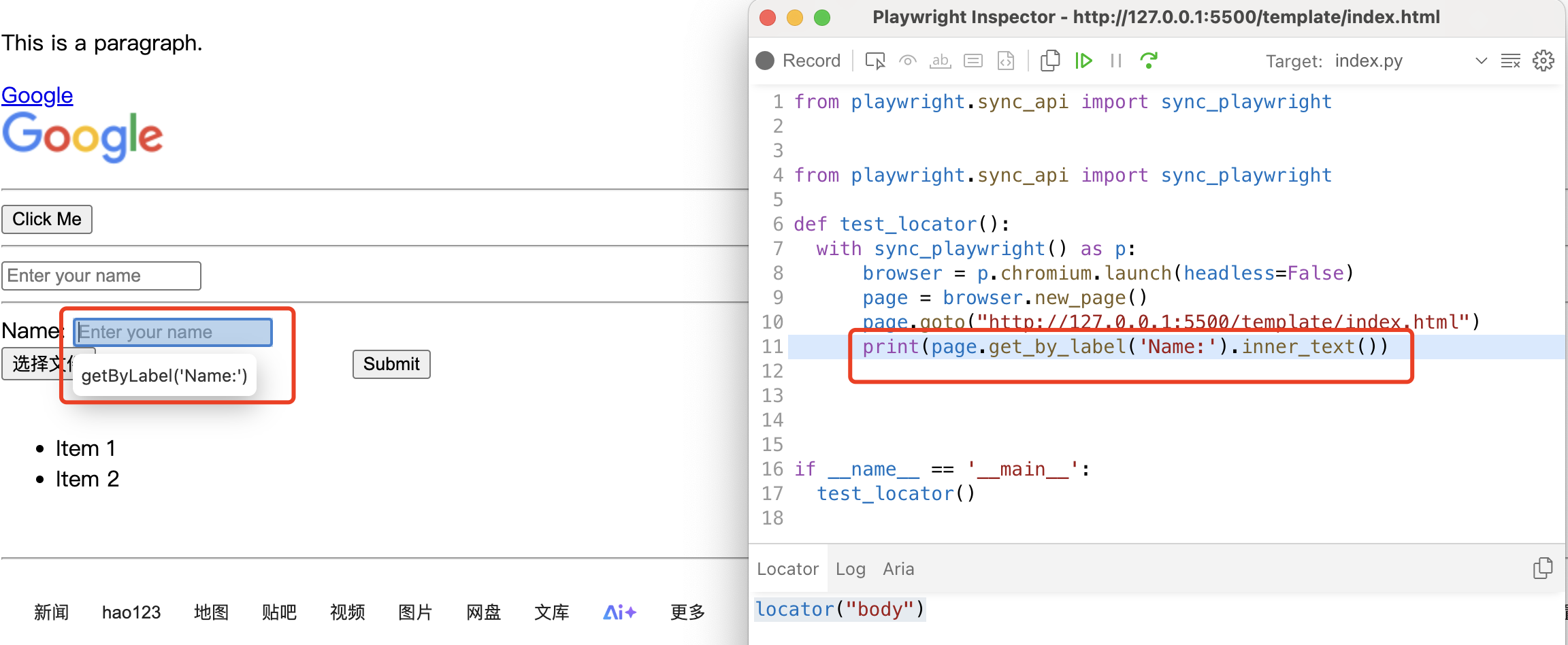Viewport: 1568px width, 645px height.
Task: Open the 文库 link
Action: coord(552,612)
